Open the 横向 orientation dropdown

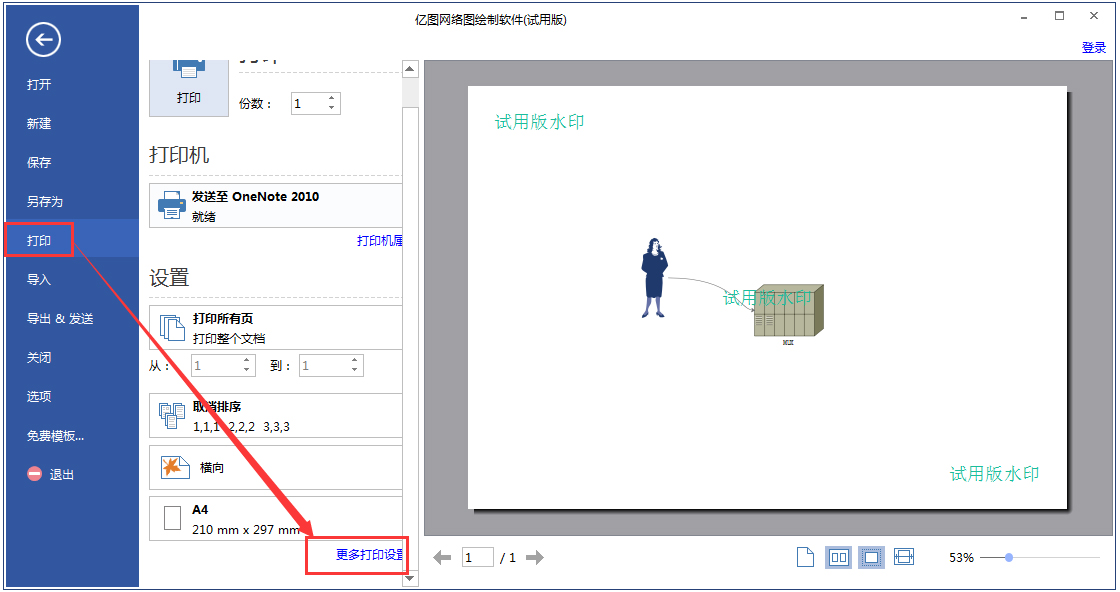click(x=280, y=466)
